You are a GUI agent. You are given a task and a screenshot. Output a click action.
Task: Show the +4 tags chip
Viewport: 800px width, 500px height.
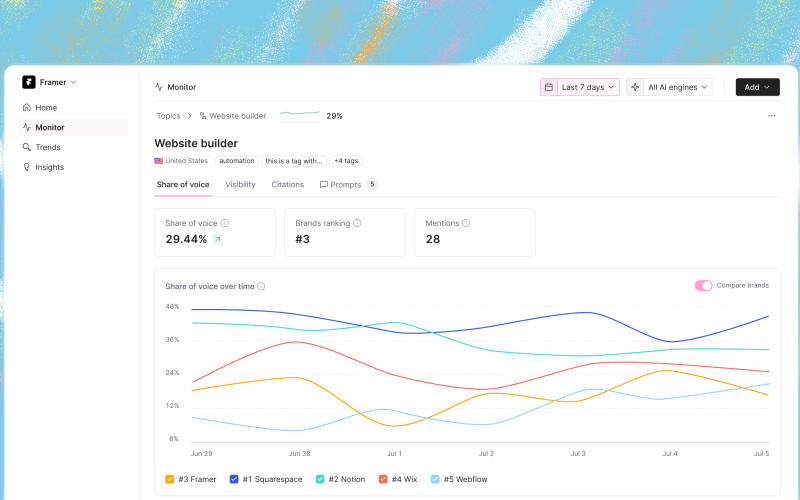tap(346, 161)
